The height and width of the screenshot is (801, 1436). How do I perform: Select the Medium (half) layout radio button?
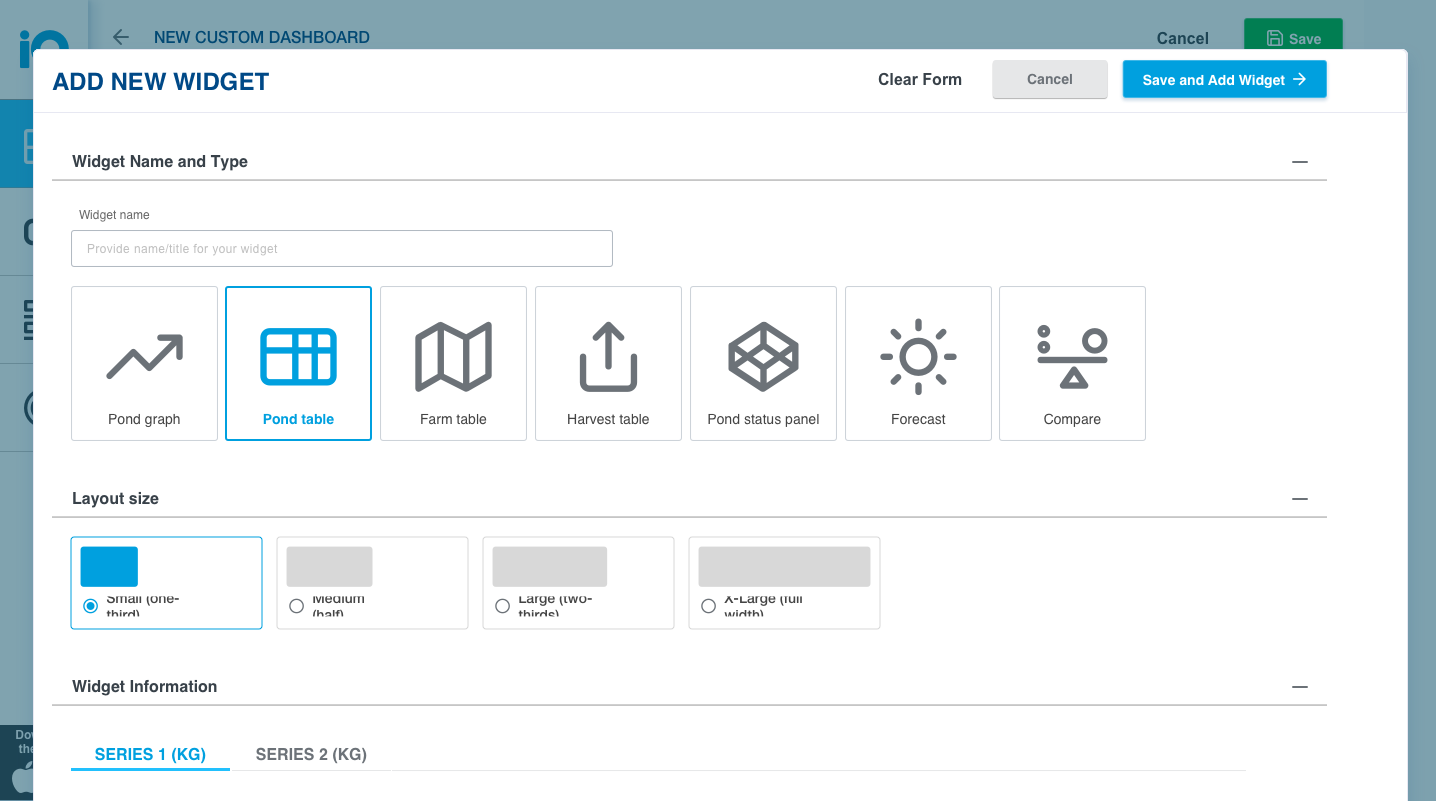tap(296, 606)
